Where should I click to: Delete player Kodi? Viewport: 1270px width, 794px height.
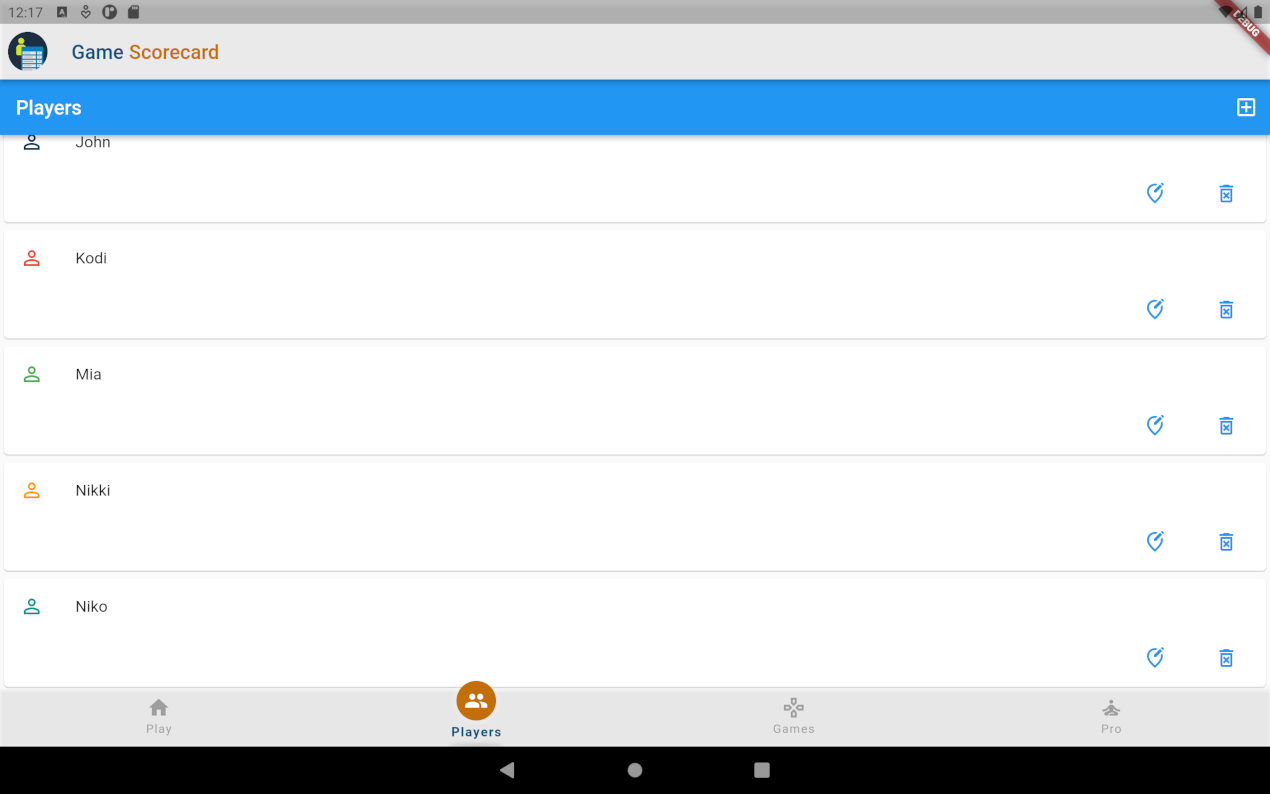1226,310
